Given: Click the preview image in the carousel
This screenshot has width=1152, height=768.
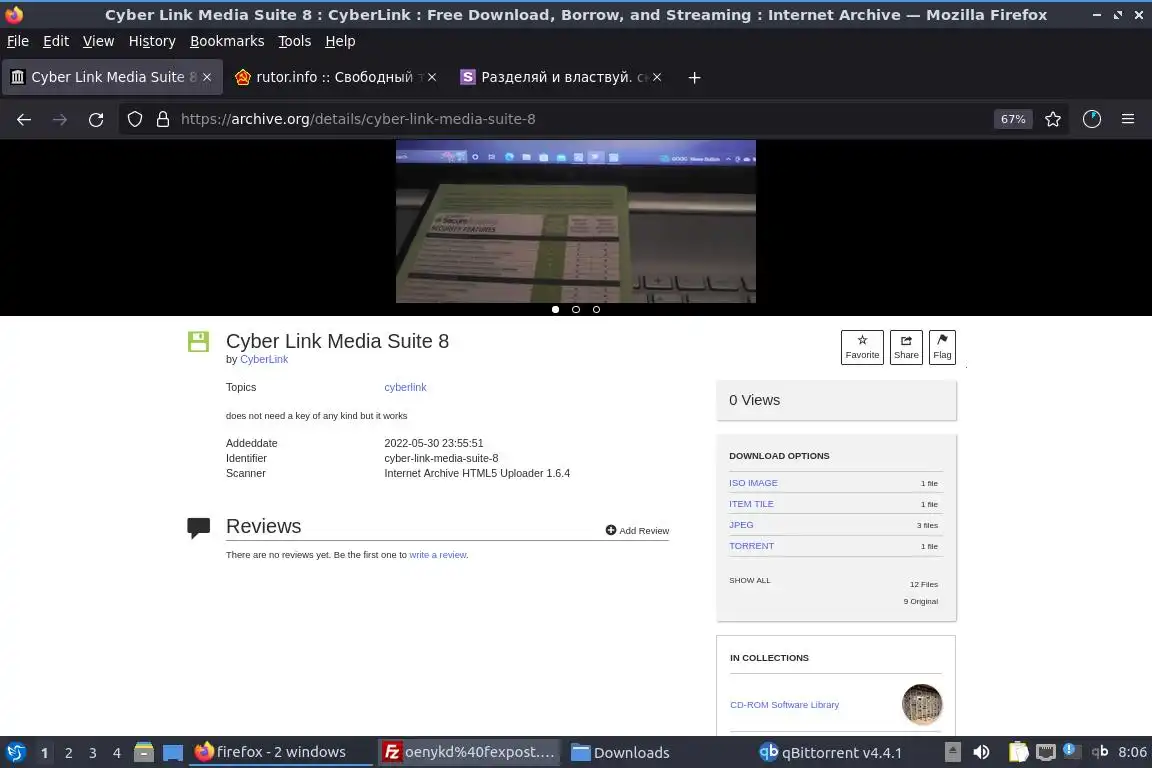Looking at the screenshot, I should pos(575,221).
